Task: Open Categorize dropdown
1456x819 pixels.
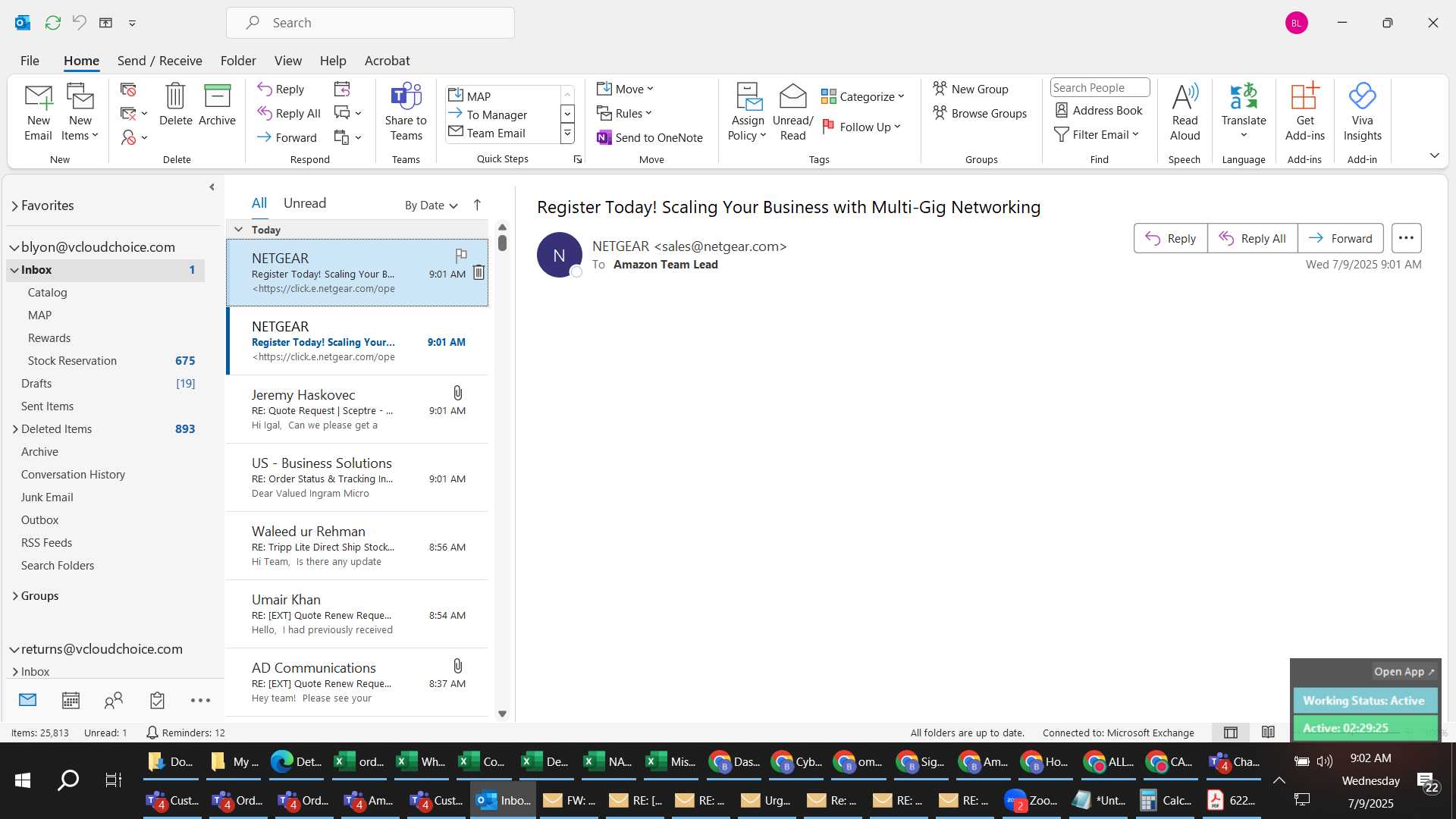Action: click(x=863, y=96)
